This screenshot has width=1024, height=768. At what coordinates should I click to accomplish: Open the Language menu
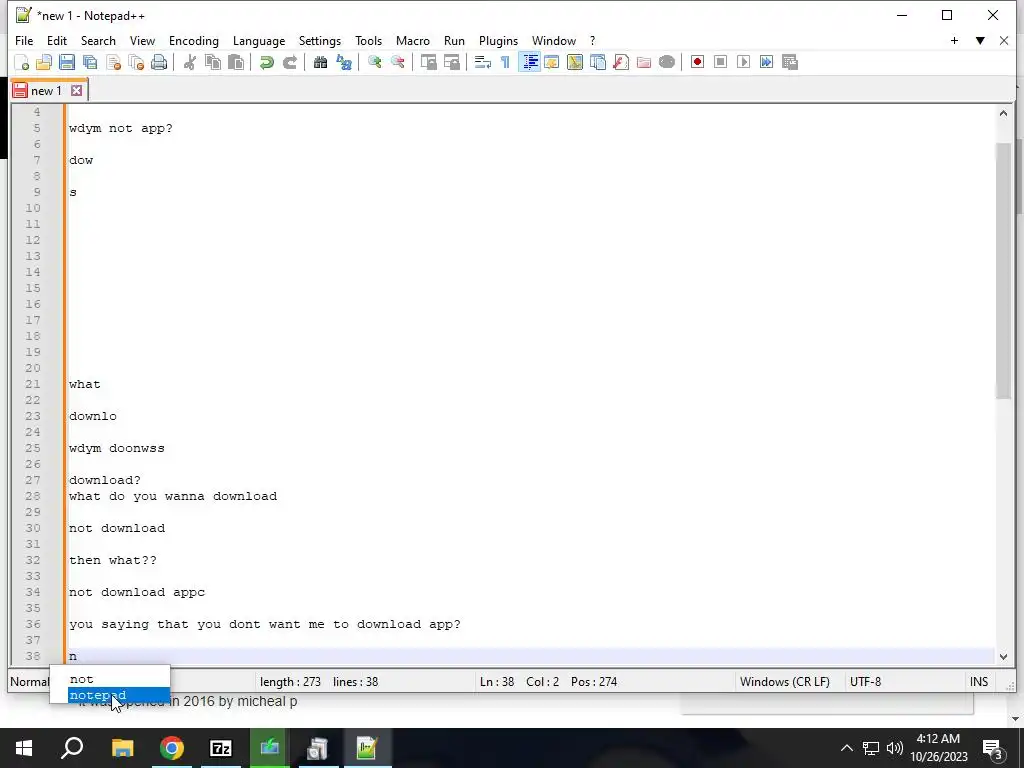(x=259, y=40)
